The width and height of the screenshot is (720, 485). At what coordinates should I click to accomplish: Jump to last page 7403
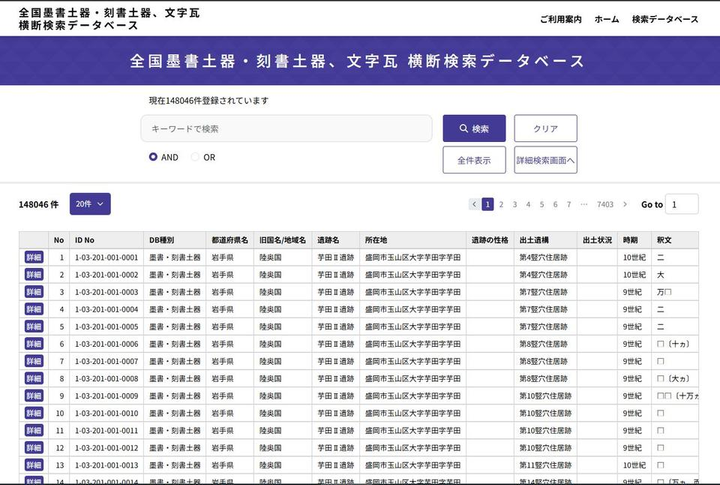point(604,204)
